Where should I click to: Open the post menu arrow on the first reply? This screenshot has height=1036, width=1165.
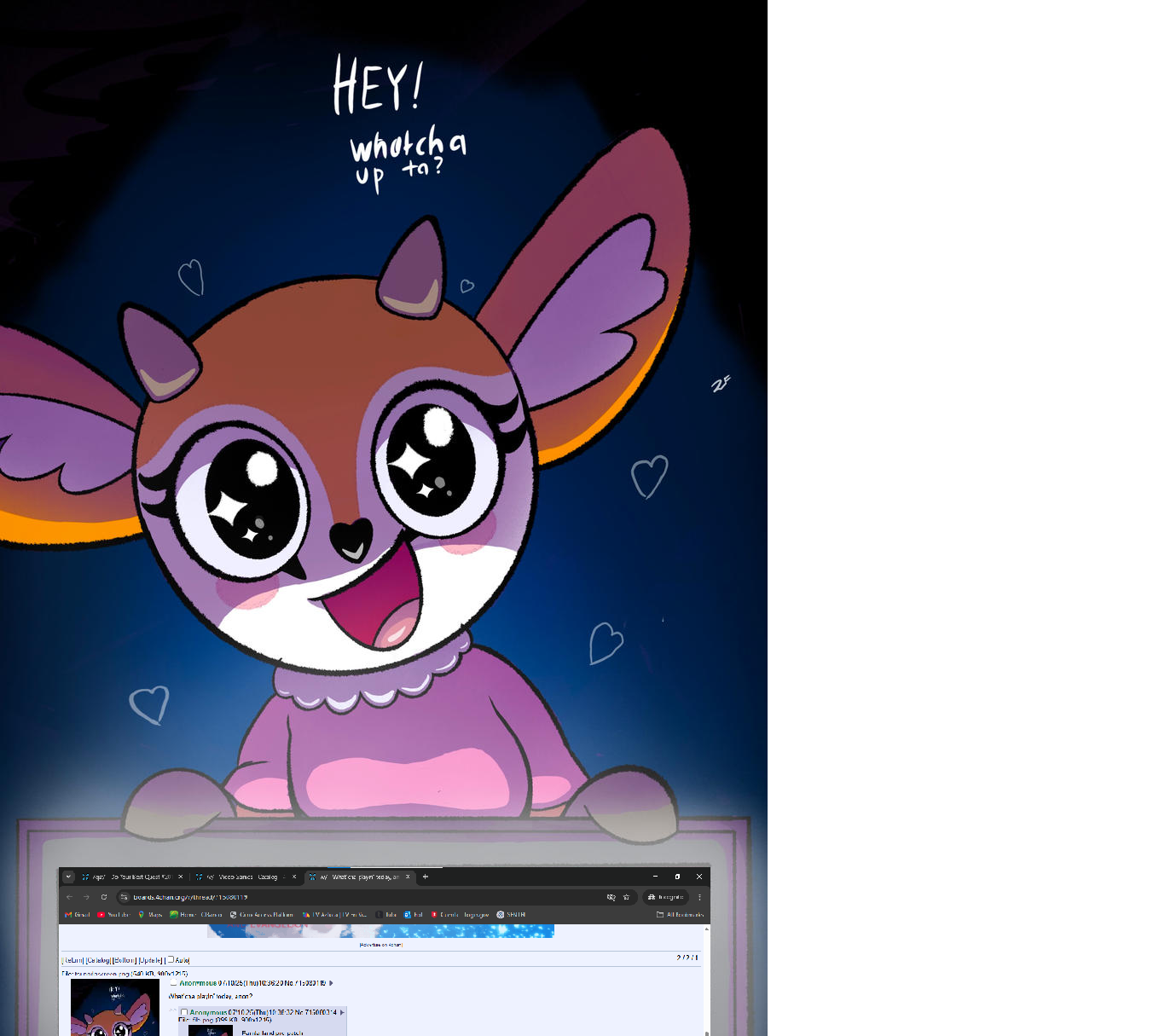click(x=342, y=1012)
